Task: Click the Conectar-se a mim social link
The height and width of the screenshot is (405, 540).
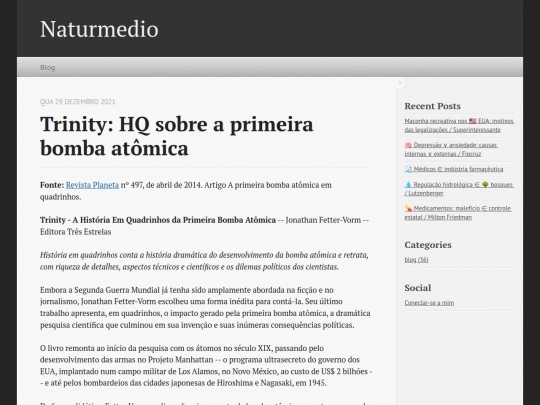Action: (x=429, y=303)
